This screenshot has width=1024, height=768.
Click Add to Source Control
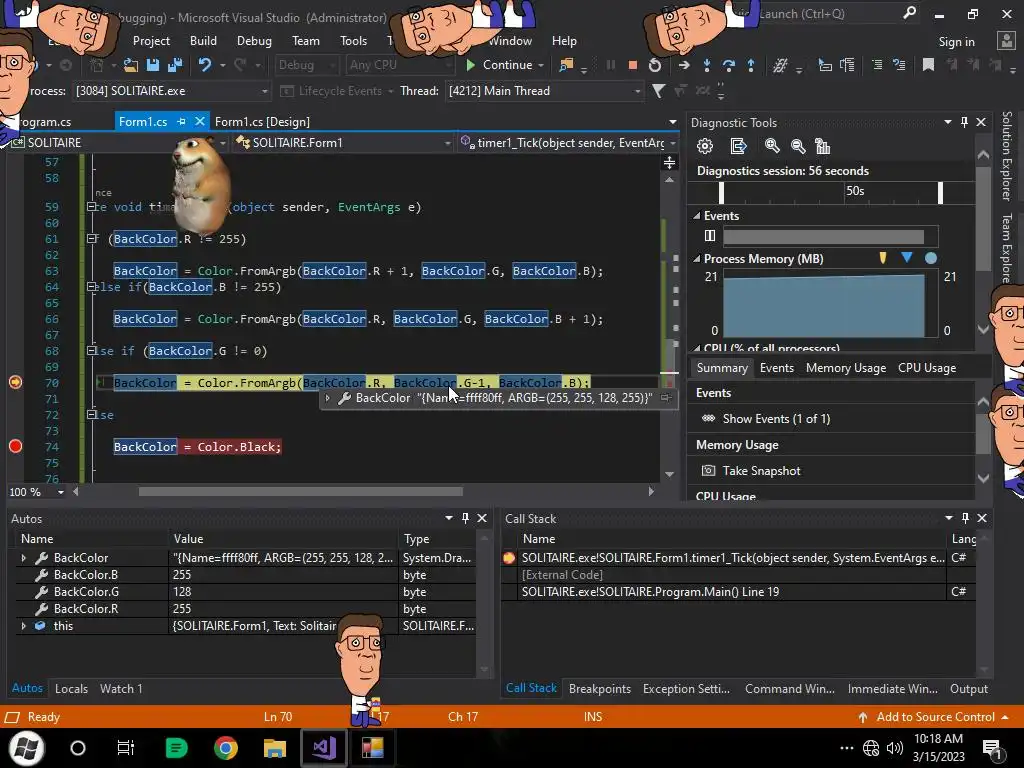point(935,716)
